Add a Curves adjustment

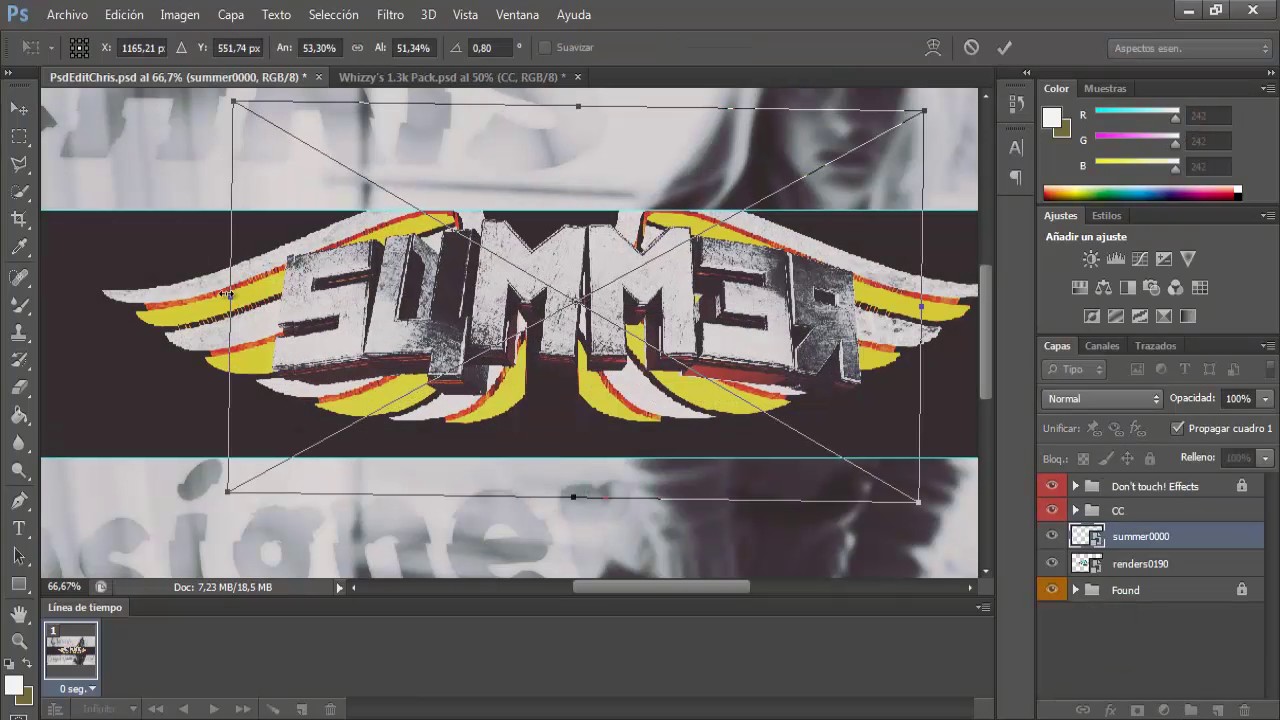click(1139, 259)
